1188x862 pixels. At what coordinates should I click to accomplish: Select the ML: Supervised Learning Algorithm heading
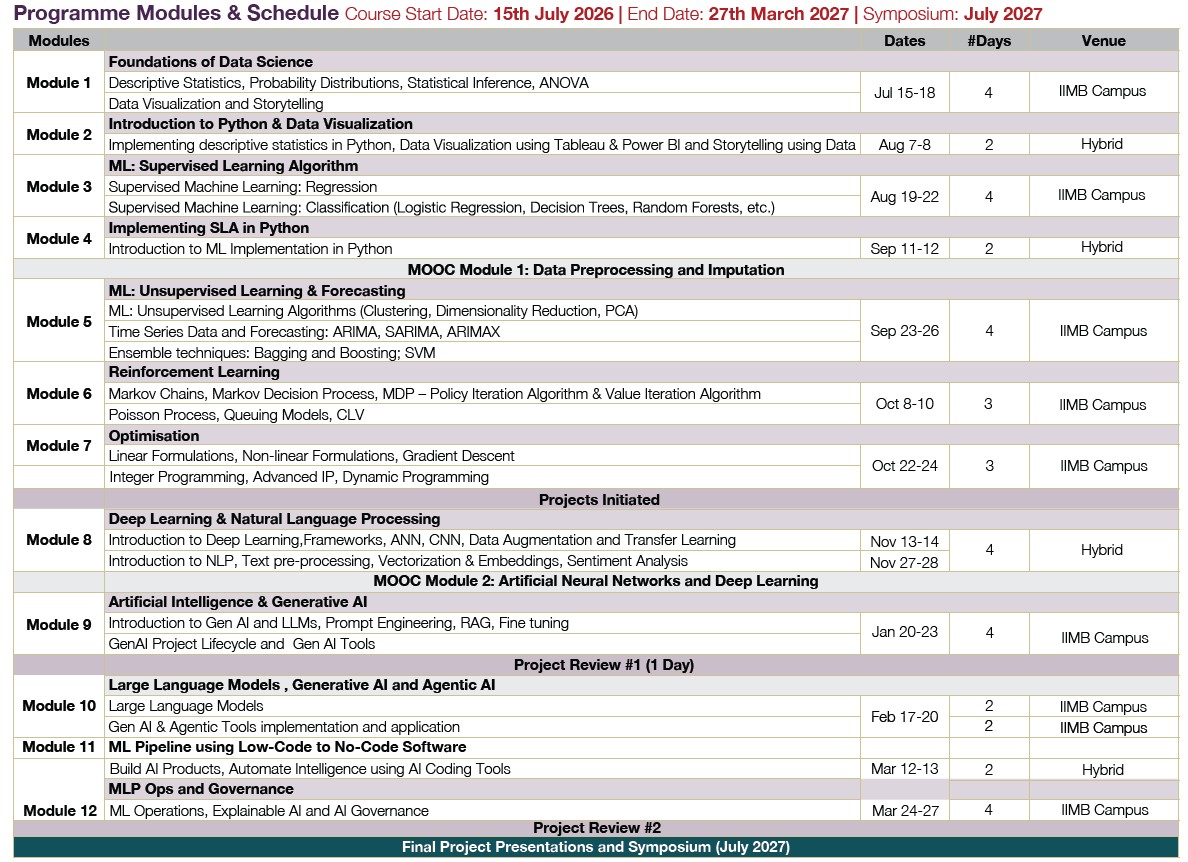point(232,166)
